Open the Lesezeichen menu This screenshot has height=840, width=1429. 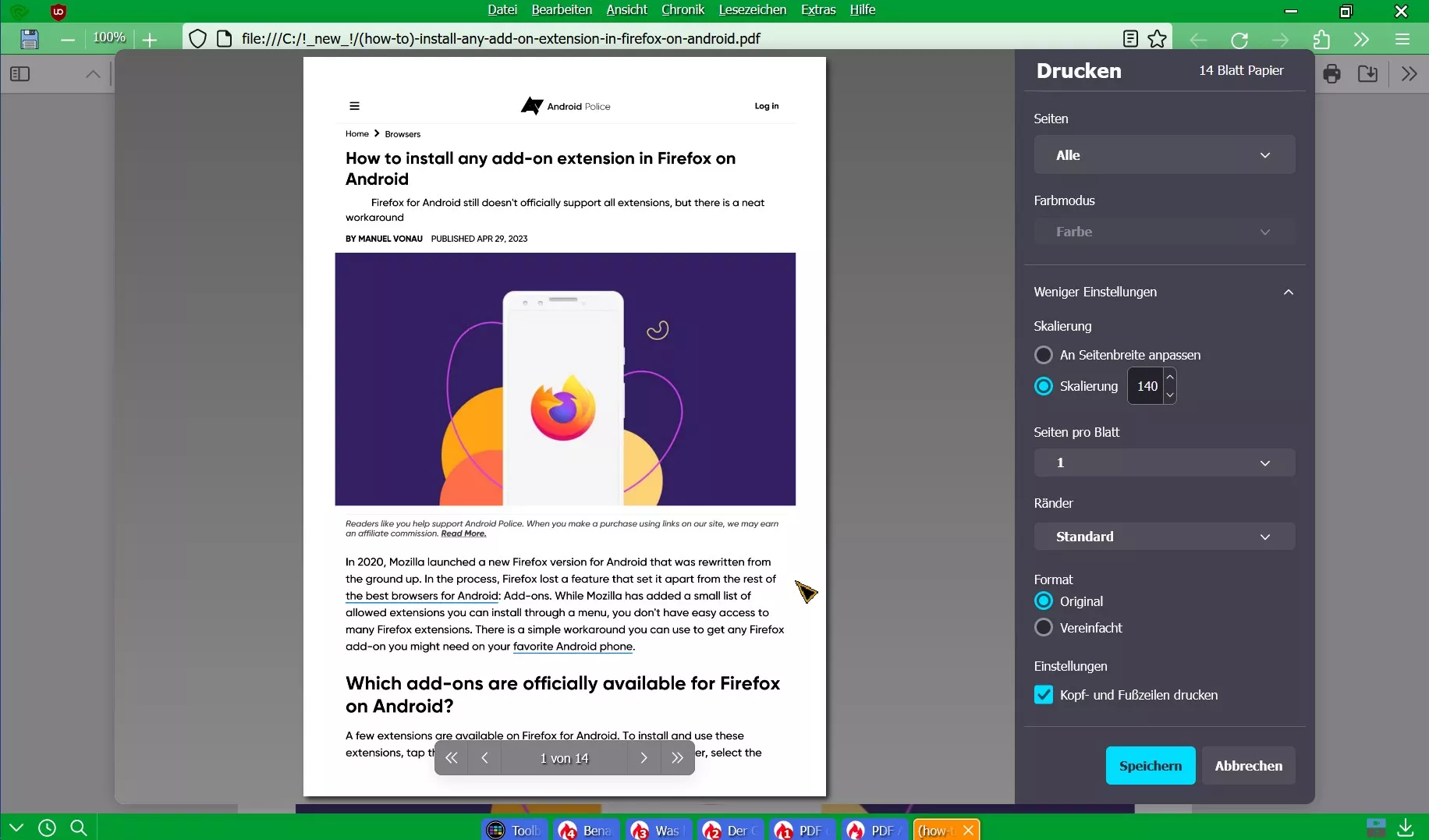pyautogui.click(x=752, y=10)
